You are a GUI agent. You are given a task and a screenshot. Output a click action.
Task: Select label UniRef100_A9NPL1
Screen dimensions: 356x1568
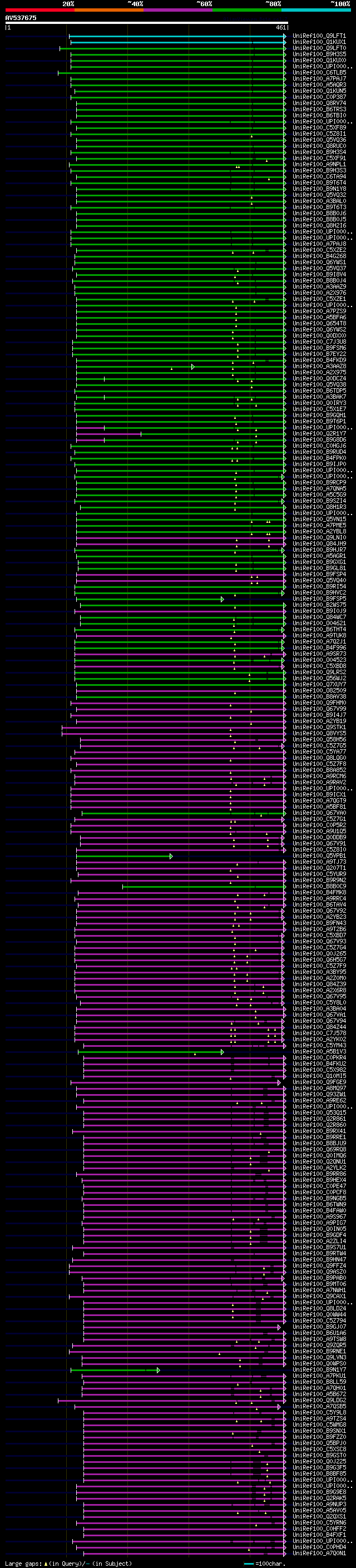(x=319, y=164)
